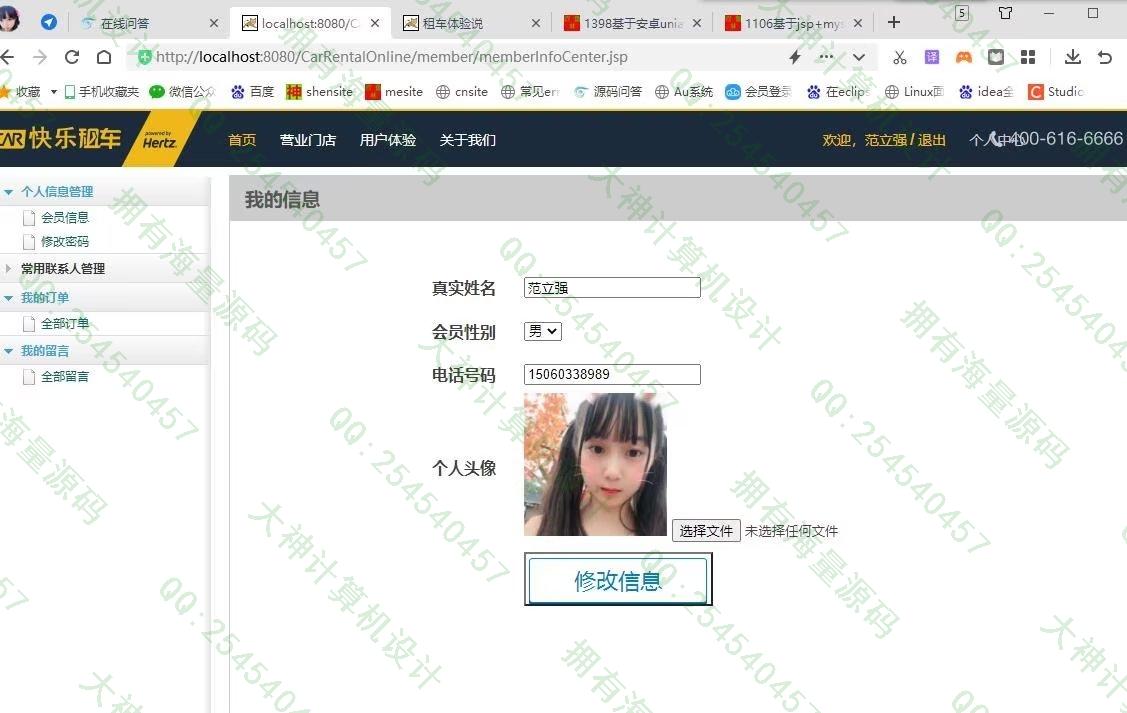Open 营业门店 in the navigation bar

(308, 140)
